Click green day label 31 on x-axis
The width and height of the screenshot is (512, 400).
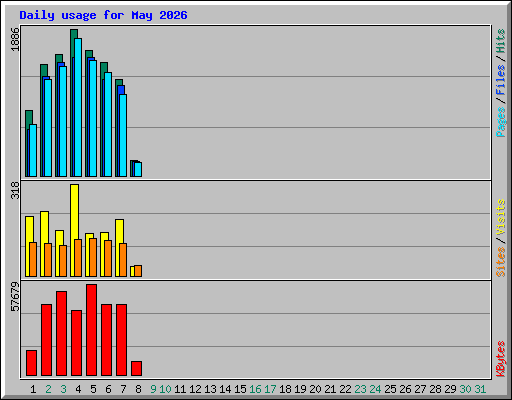point(480,389)
